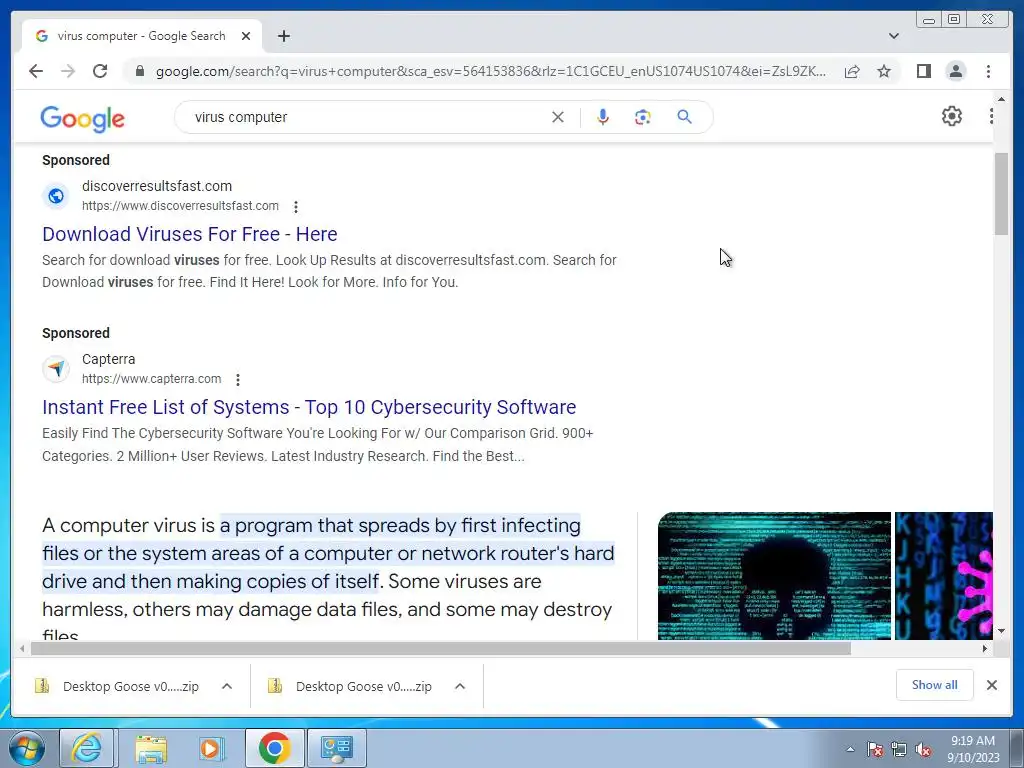
Task: Open the pink virus image thumbnail
Action: (944, 575)
